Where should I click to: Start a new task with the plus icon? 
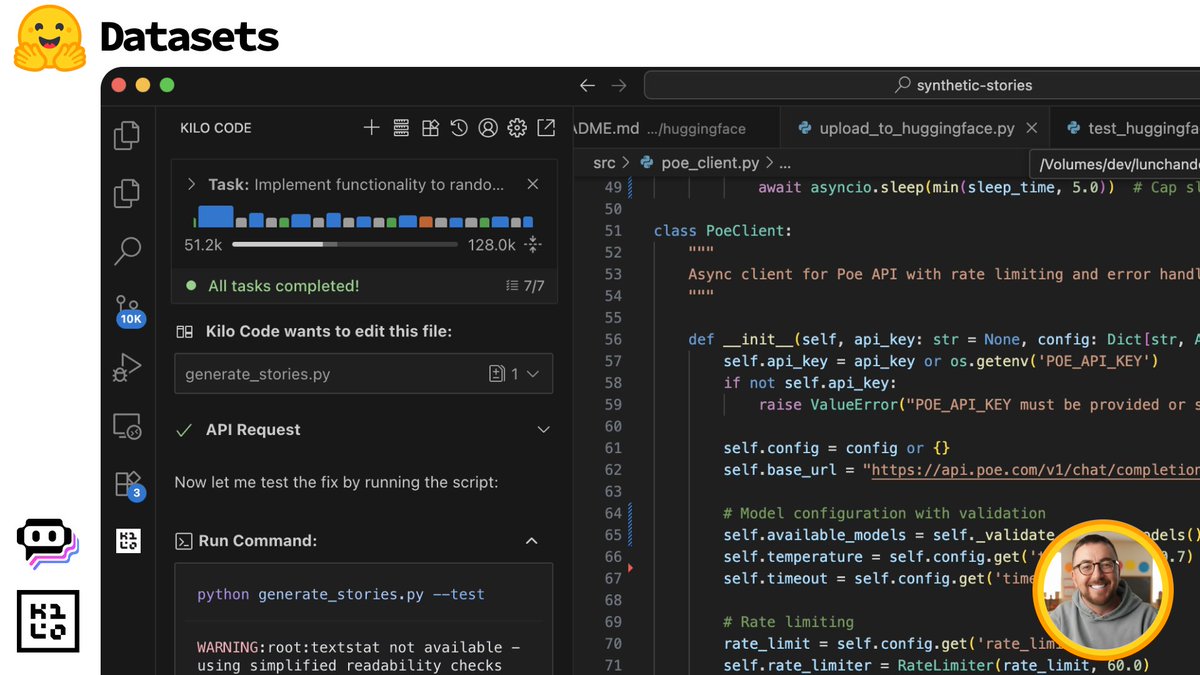pyautogui.click(x=371, y=128)
